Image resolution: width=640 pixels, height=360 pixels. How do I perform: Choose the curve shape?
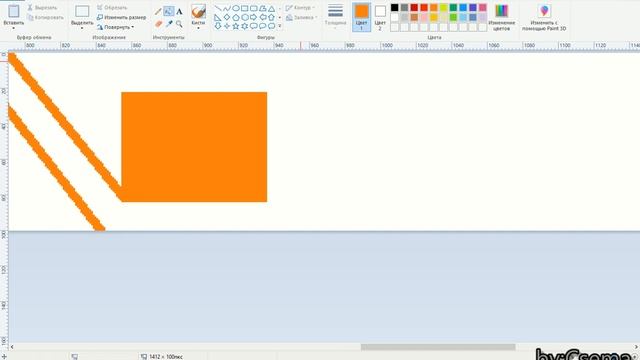point(227,8)
